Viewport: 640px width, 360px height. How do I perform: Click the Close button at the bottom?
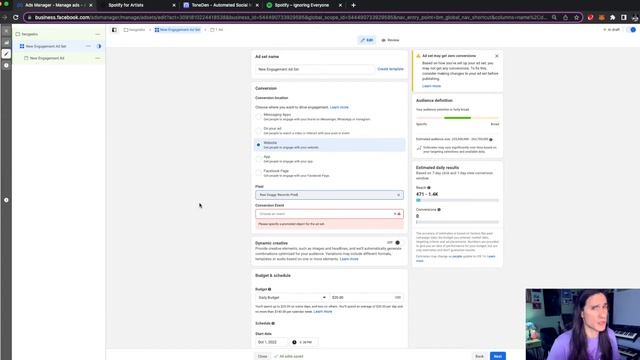coord(262,356)
